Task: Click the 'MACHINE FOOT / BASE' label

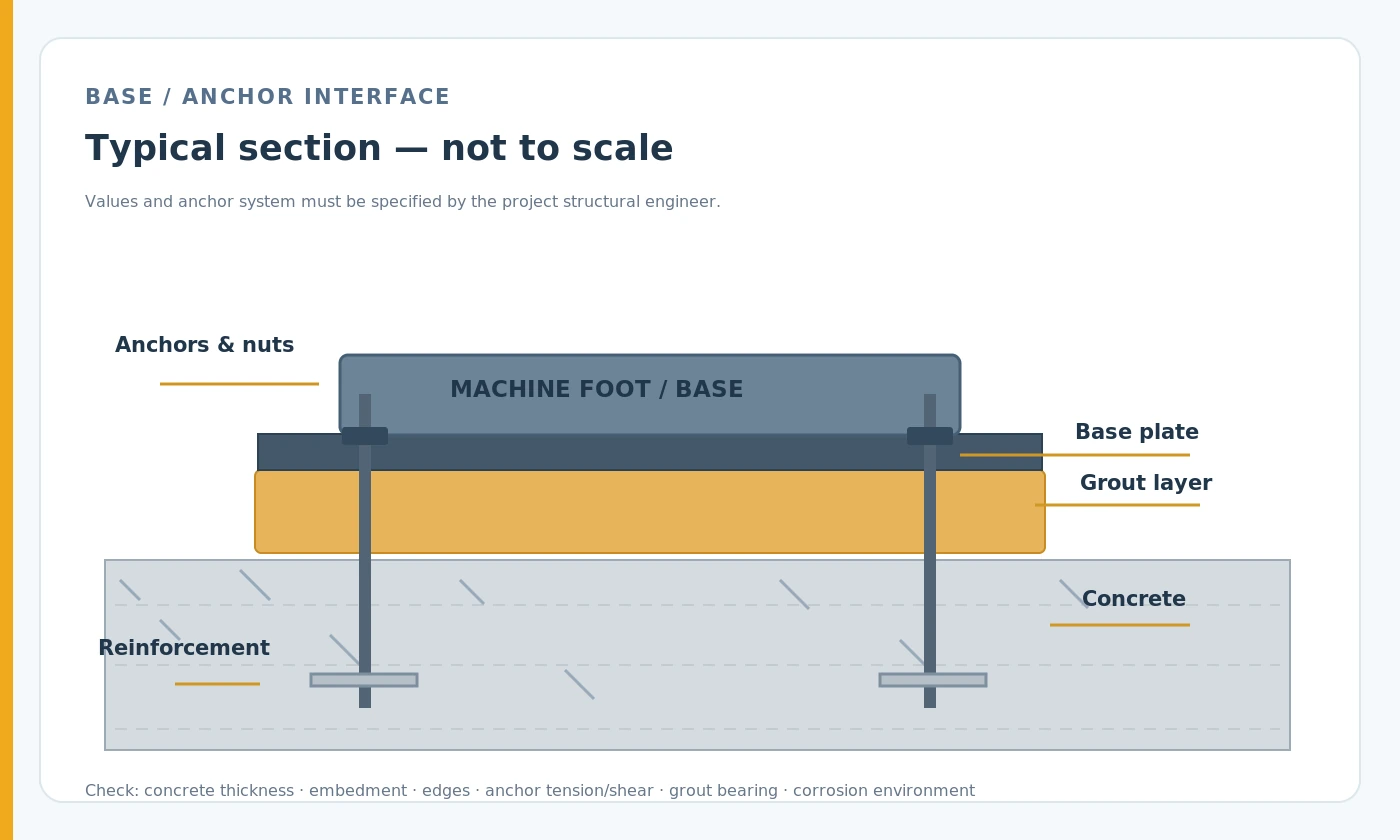Action: pos(596,390)
